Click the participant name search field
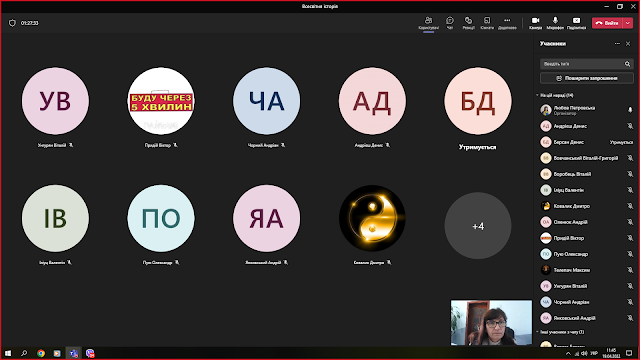Screen dimensions: 640x360 [587, 64]
